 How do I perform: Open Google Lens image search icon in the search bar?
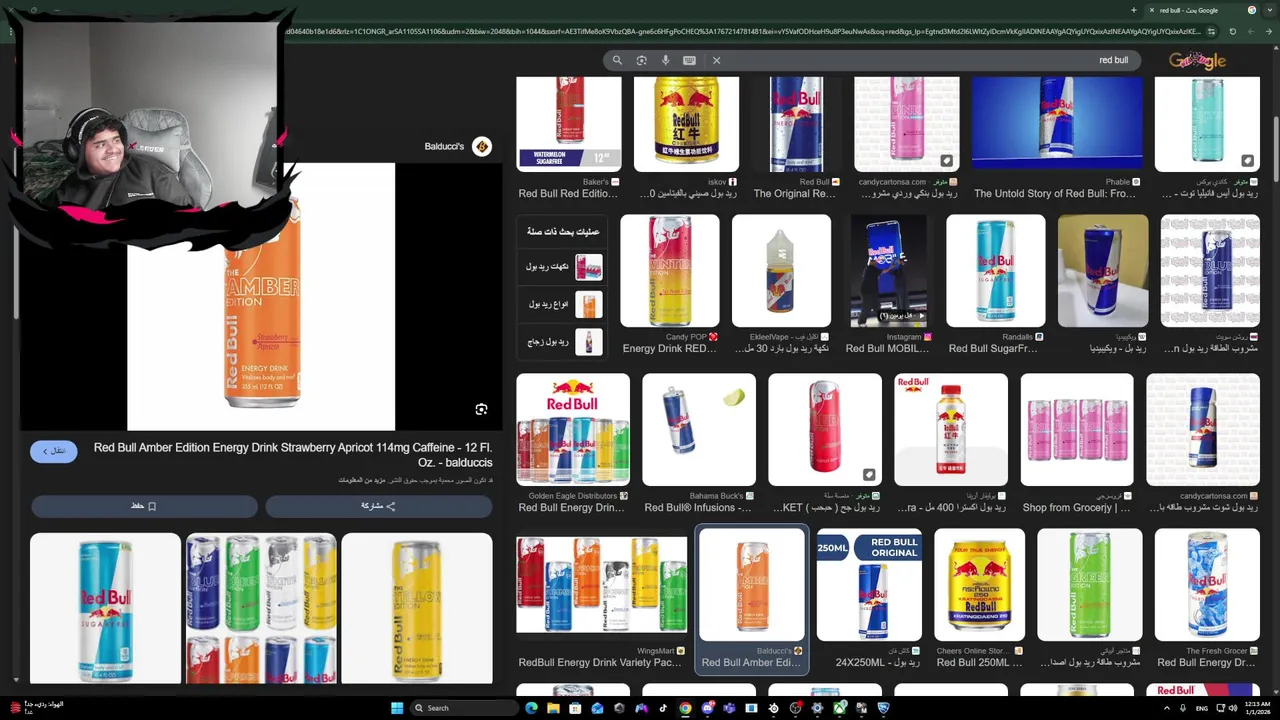pos(641,60)
